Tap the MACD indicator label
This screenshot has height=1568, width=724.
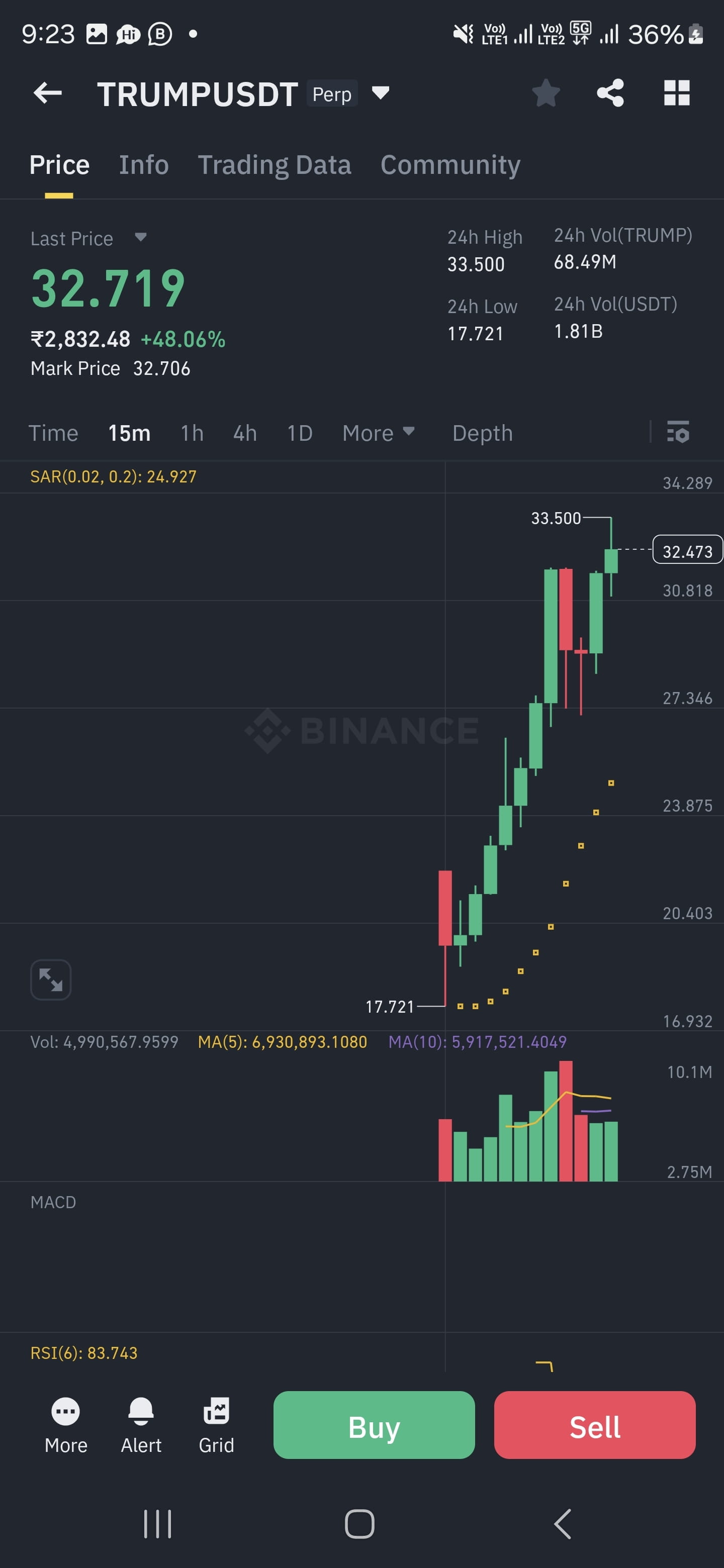[53, 1202]
